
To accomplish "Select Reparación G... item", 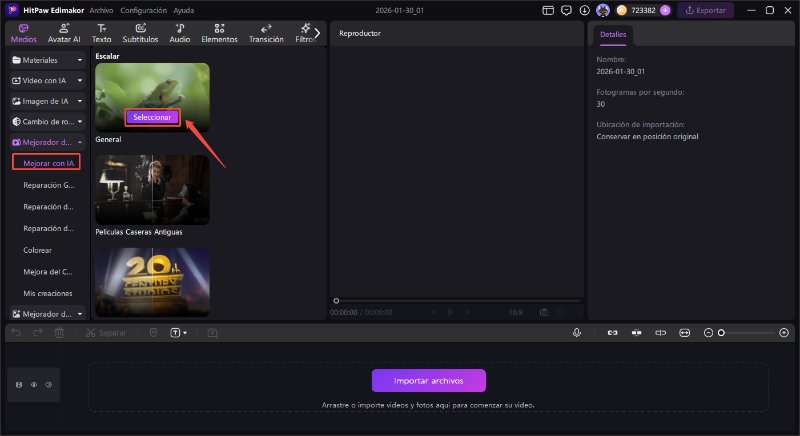I will tap(48, 185).
